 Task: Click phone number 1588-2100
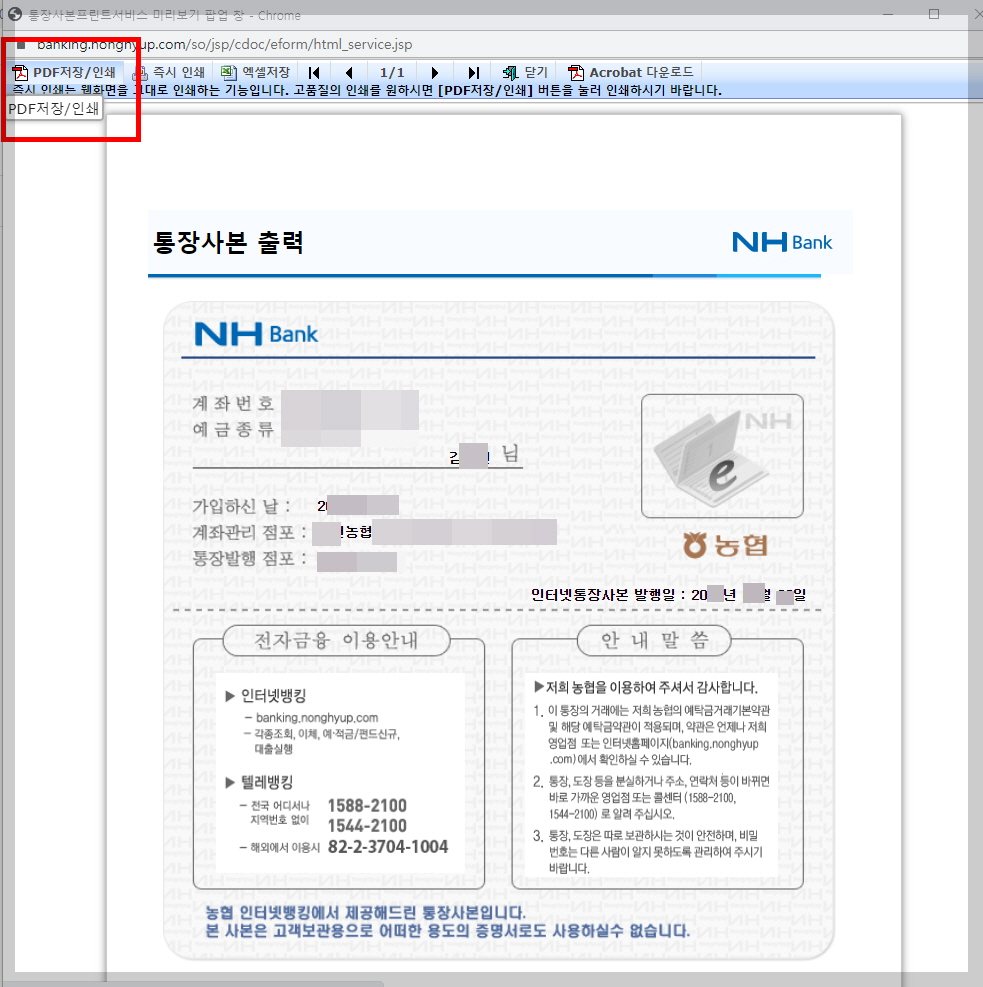(367, 806)
